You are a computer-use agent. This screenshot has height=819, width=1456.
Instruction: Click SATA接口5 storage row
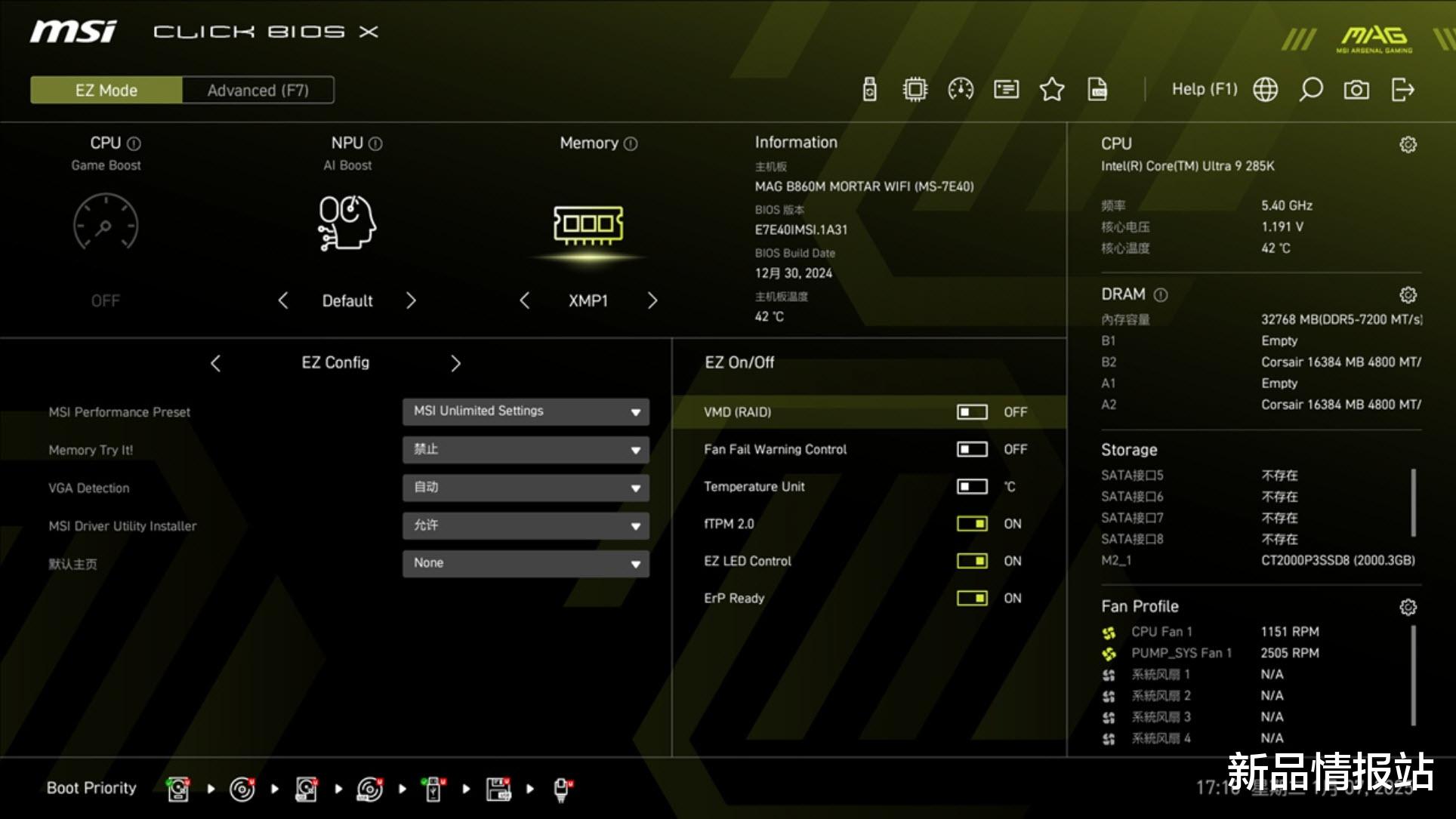click(x=1201, y=476)
